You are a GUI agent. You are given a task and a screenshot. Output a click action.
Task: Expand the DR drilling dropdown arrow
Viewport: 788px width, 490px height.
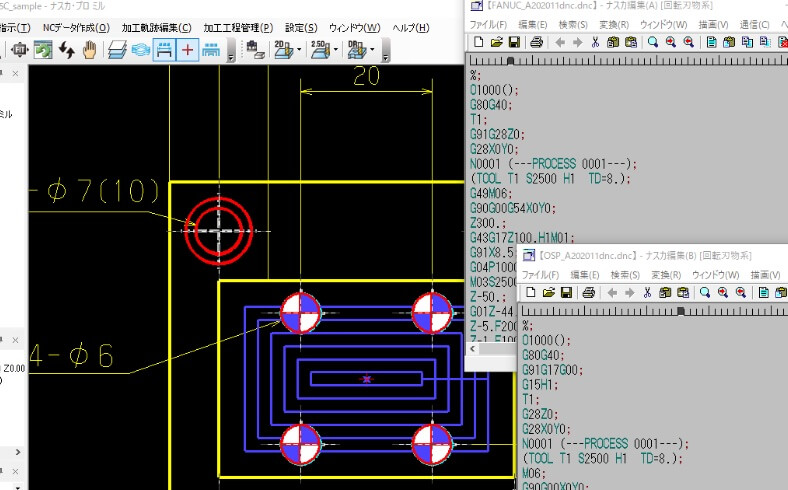pos(372,50)
